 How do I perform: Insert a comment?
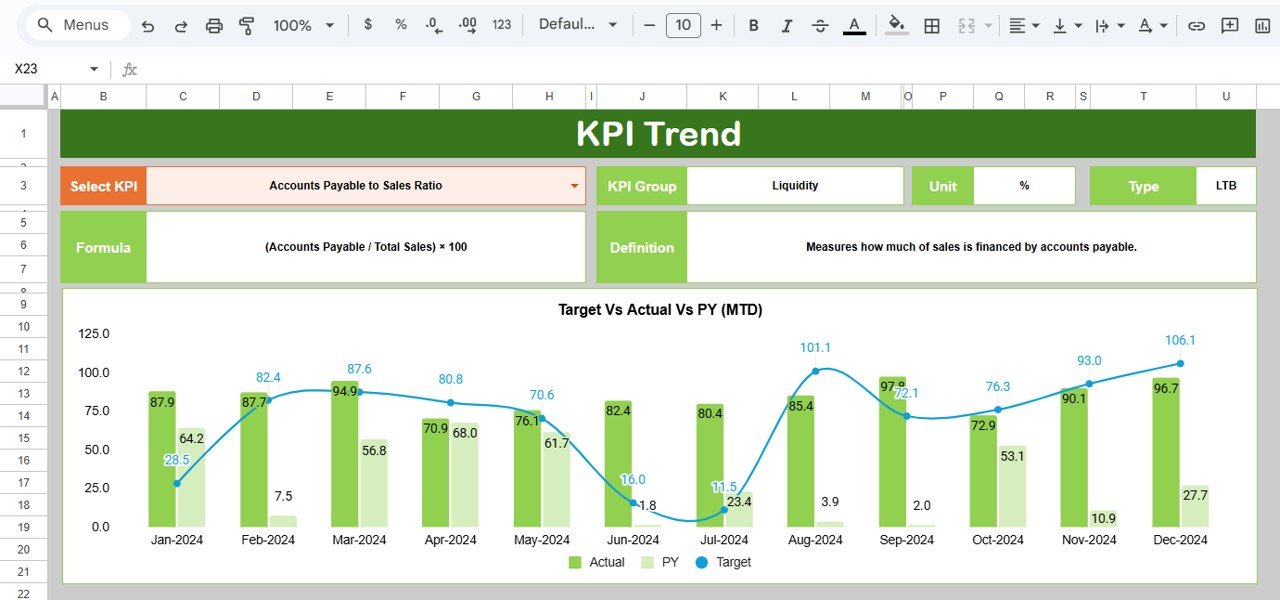[1229, 25]
